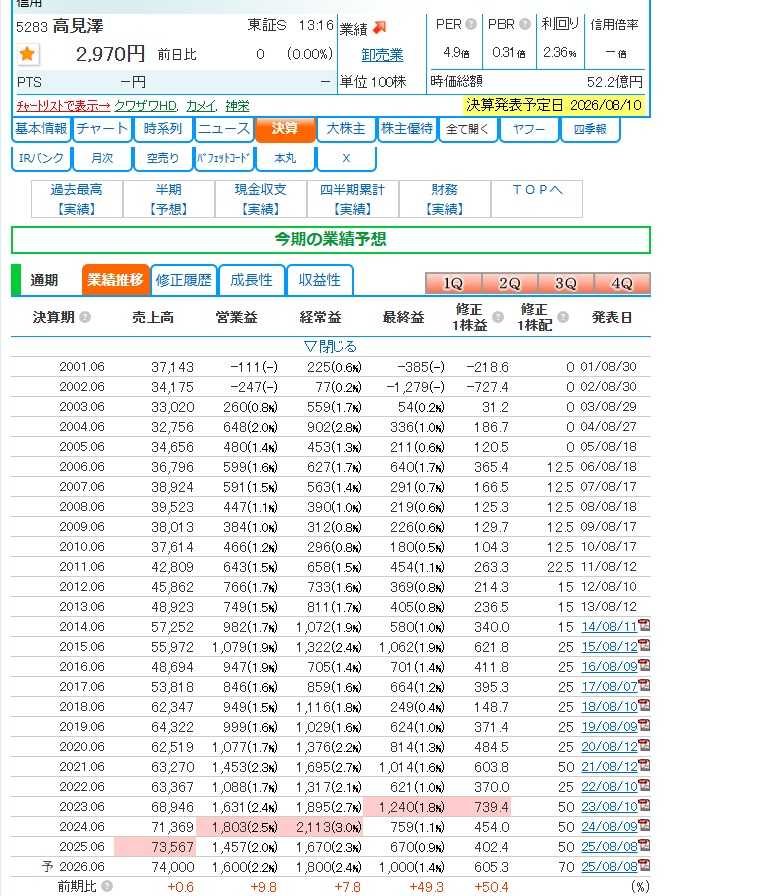Screen dimensions: 783x896
Task: Click the orange favorite star icon
Action: coord(27,54)
